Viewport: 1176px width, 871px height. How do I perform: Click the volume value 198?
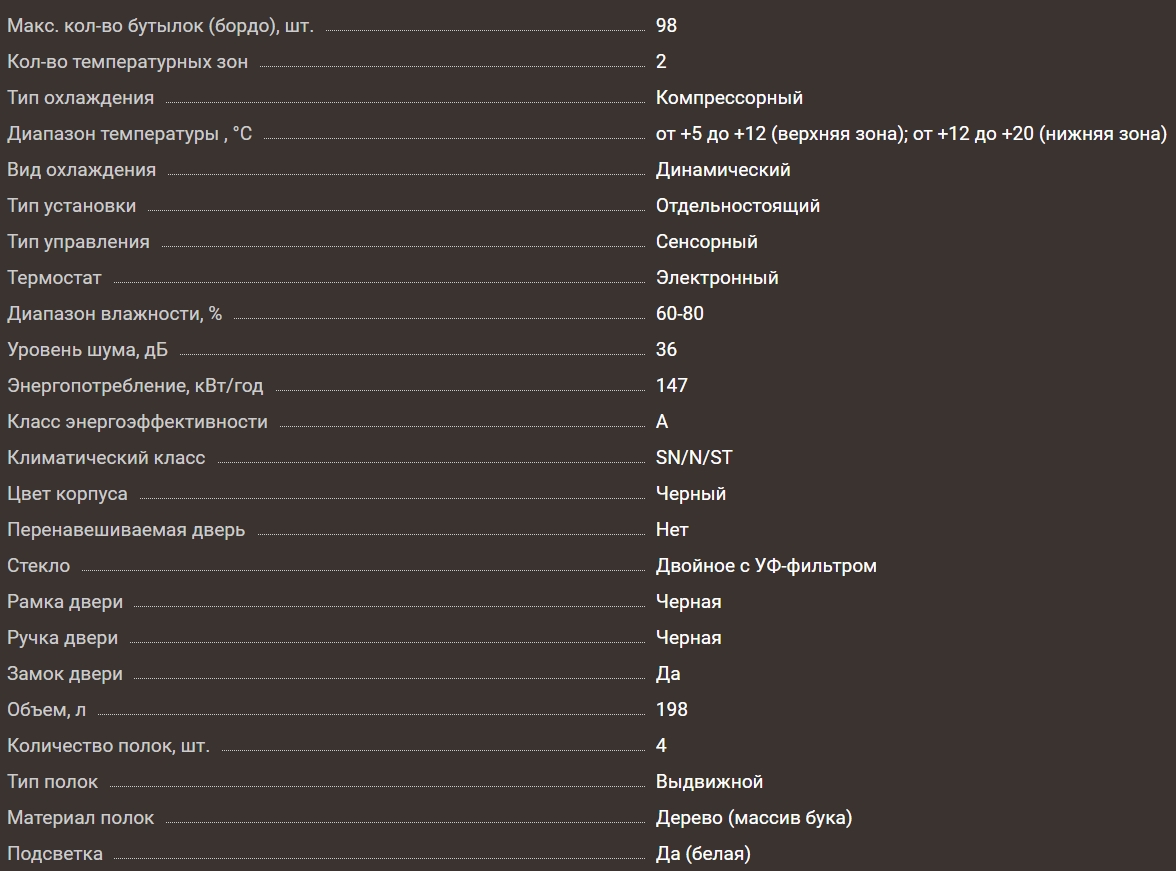pyautogui.click(x=671, y=710)
